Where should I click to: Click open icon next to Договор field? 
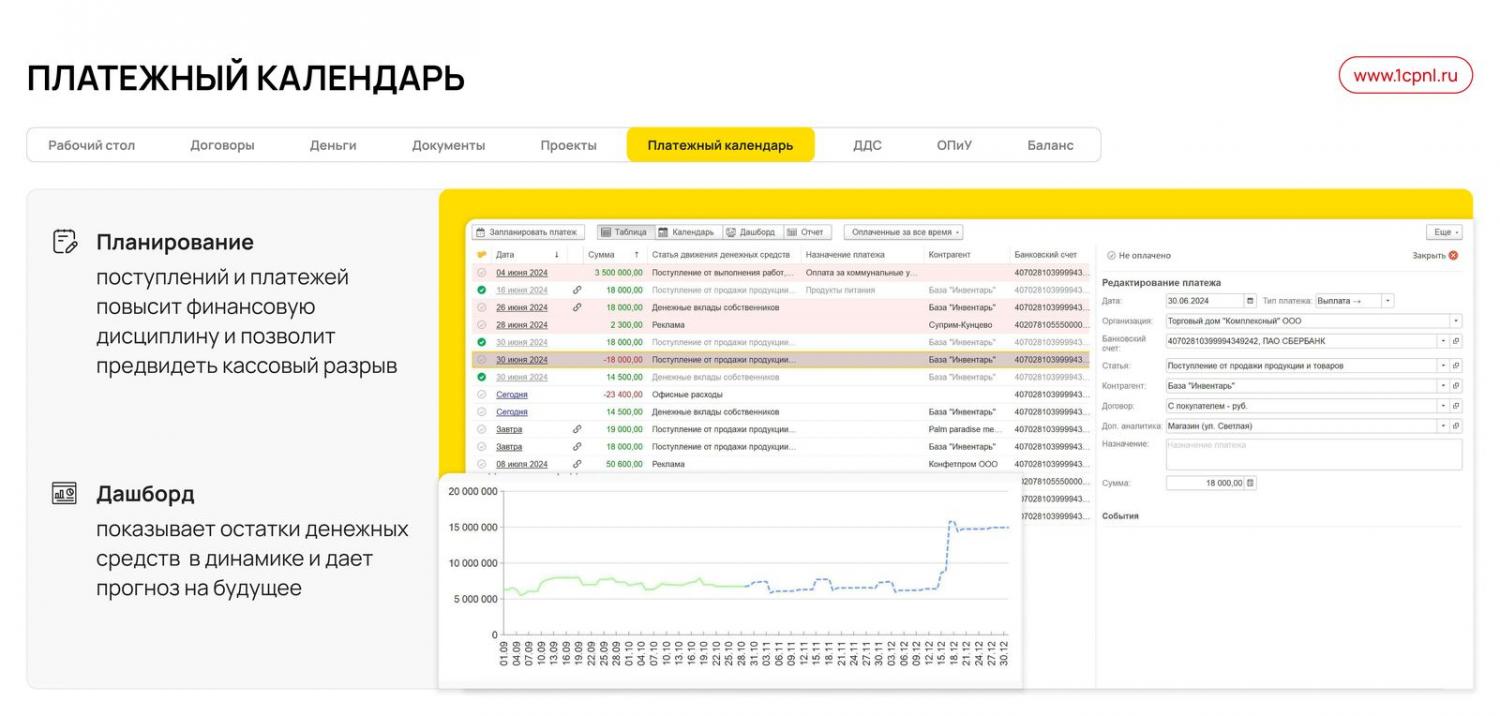click(1456, 406)
